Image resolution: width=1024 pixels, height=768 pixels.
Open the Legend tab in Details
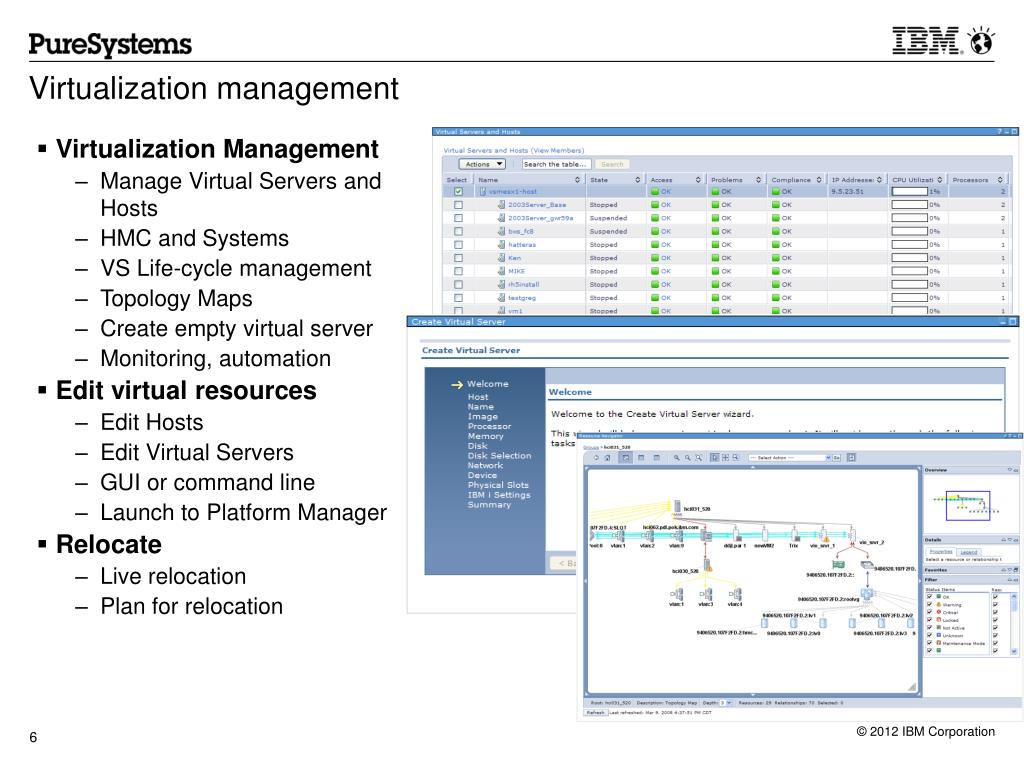coord(968,552)
